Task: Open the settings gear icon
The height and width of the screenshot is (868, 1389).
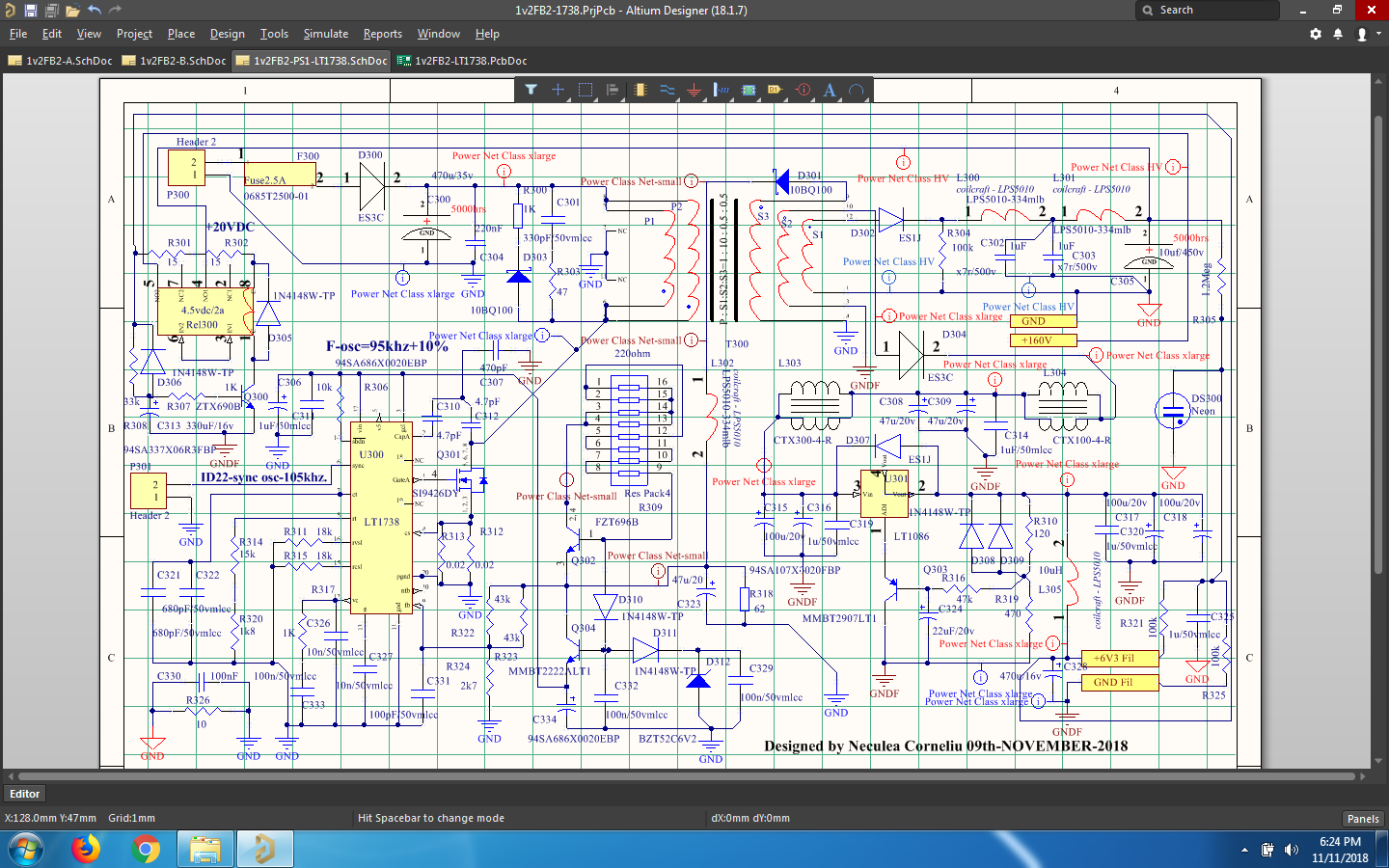Action: point(1316,34)
